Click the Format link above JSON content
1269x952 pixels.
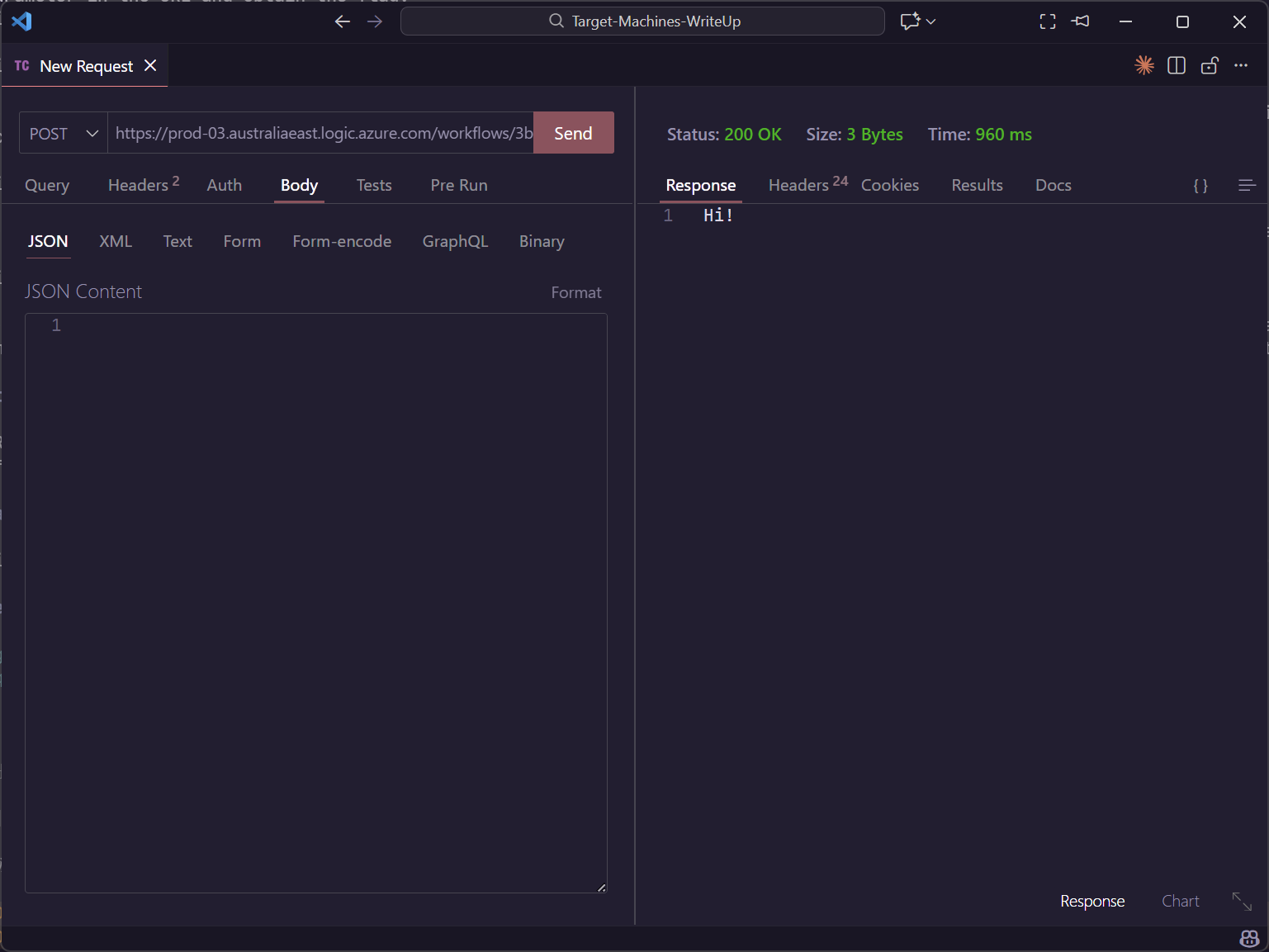[575, 293]
